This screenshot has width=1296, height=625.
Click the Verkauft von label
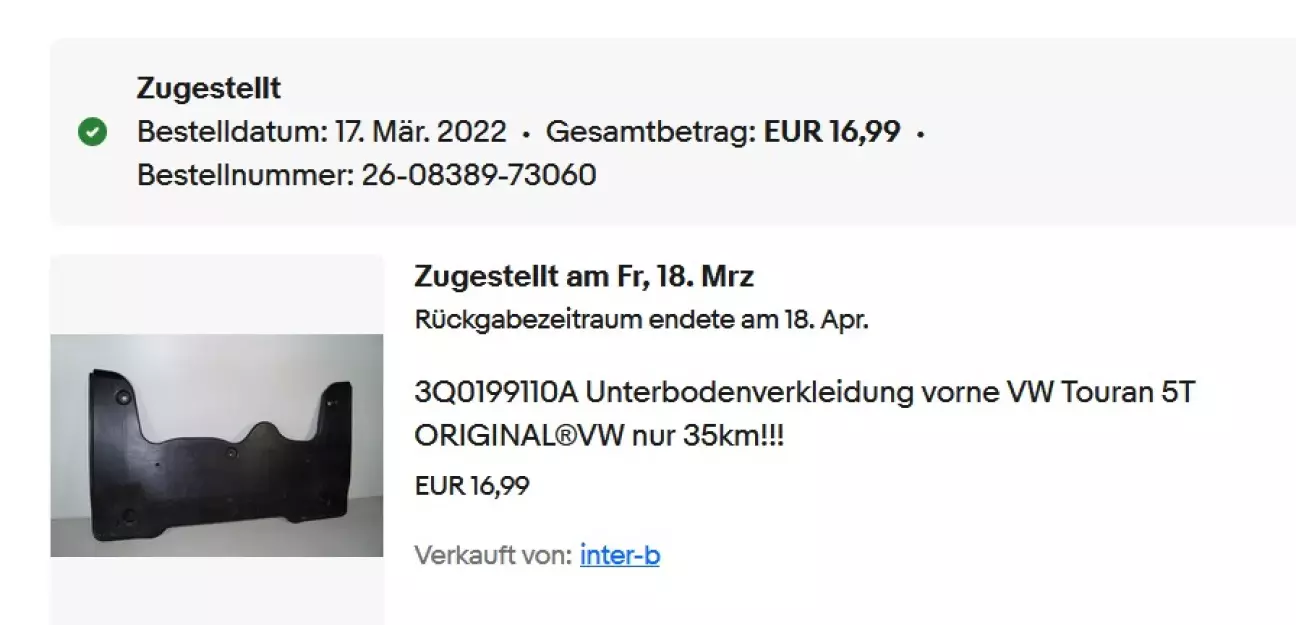(x=493, y=555)
